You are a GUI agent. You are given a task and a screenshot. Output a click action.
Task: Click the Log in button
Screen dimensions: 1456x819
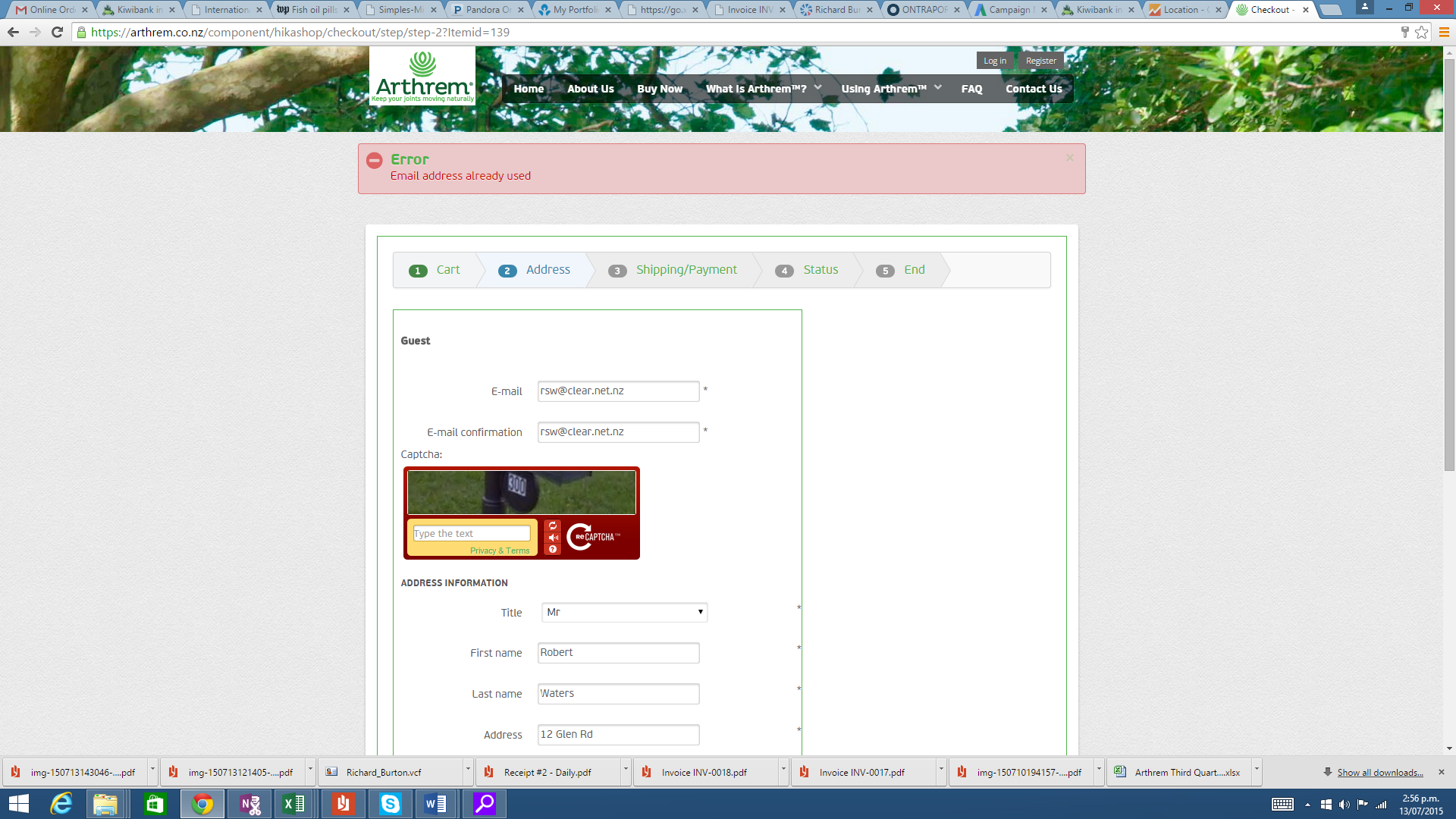(994, 61)
